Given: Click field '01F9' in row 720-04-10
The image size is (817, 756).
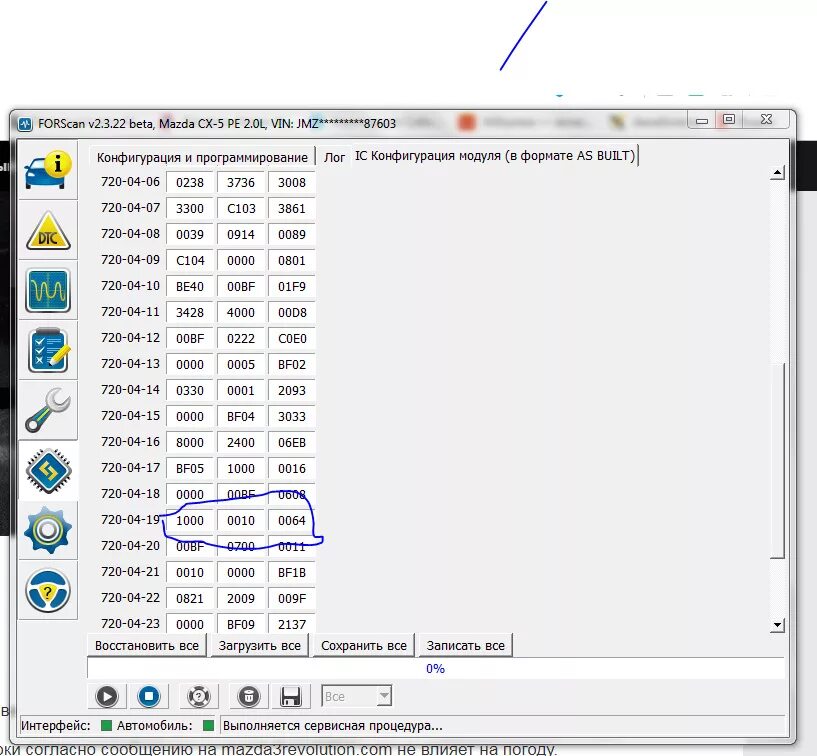Looking at the screenshot, I should pyautogui.click(x=292, y=287).
